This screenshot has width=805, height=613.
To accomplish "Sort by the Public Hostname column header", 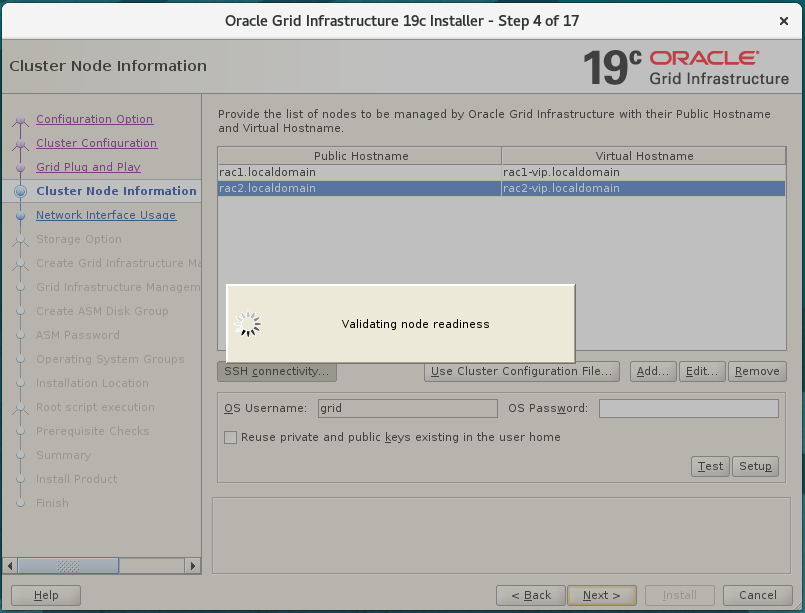I will coord(360,156).
